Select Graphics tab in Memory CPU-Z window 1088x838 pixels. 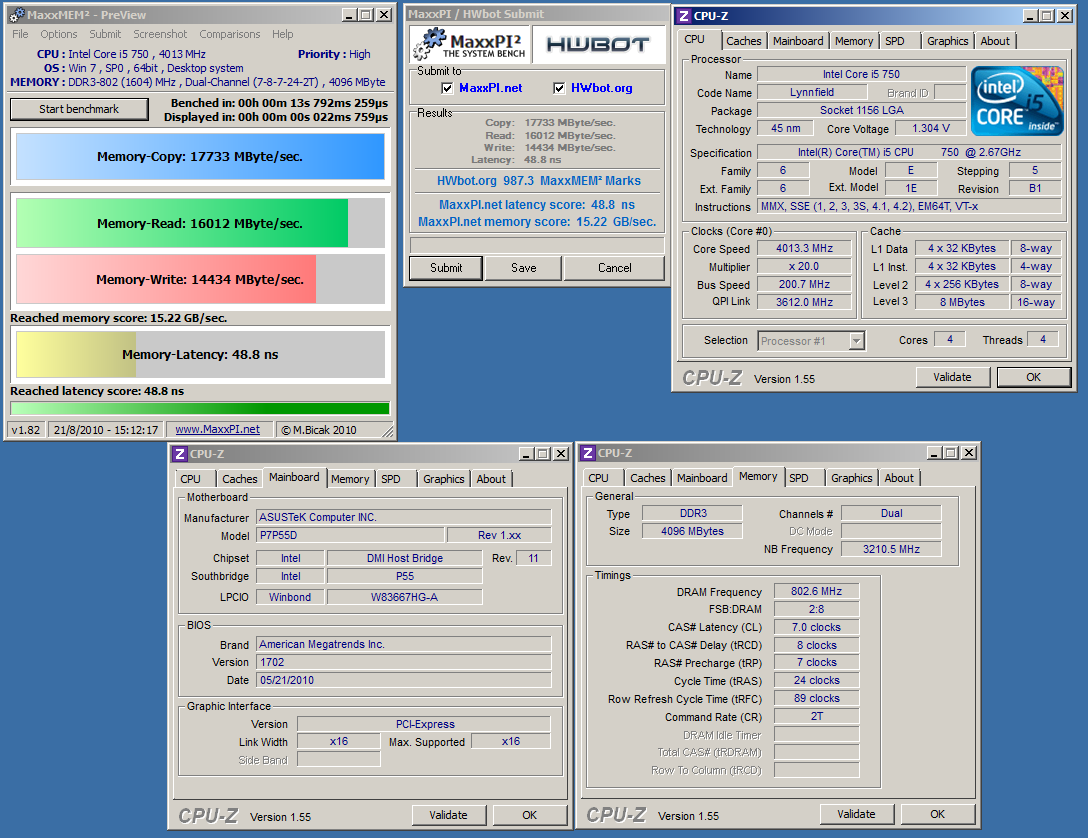coord(852,478)
